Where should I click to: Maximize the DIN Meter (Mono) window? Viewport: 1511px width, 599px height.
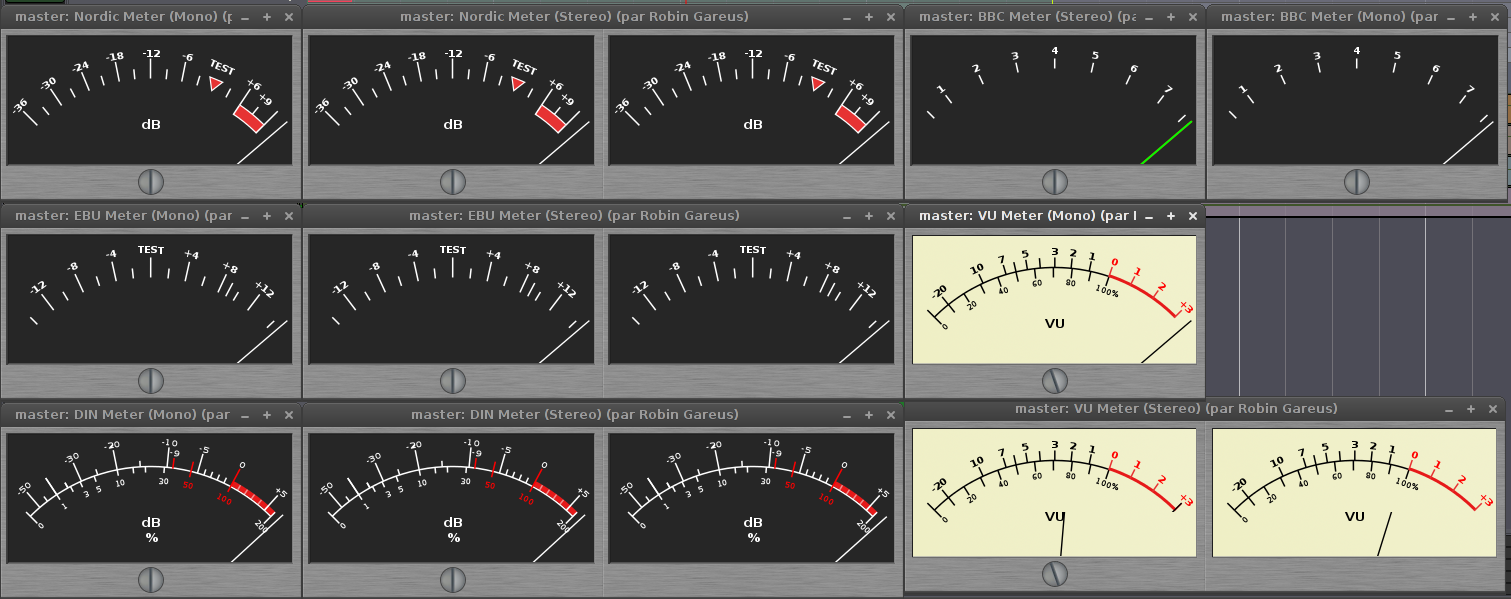pyautogui.click(x=267, y=416)
